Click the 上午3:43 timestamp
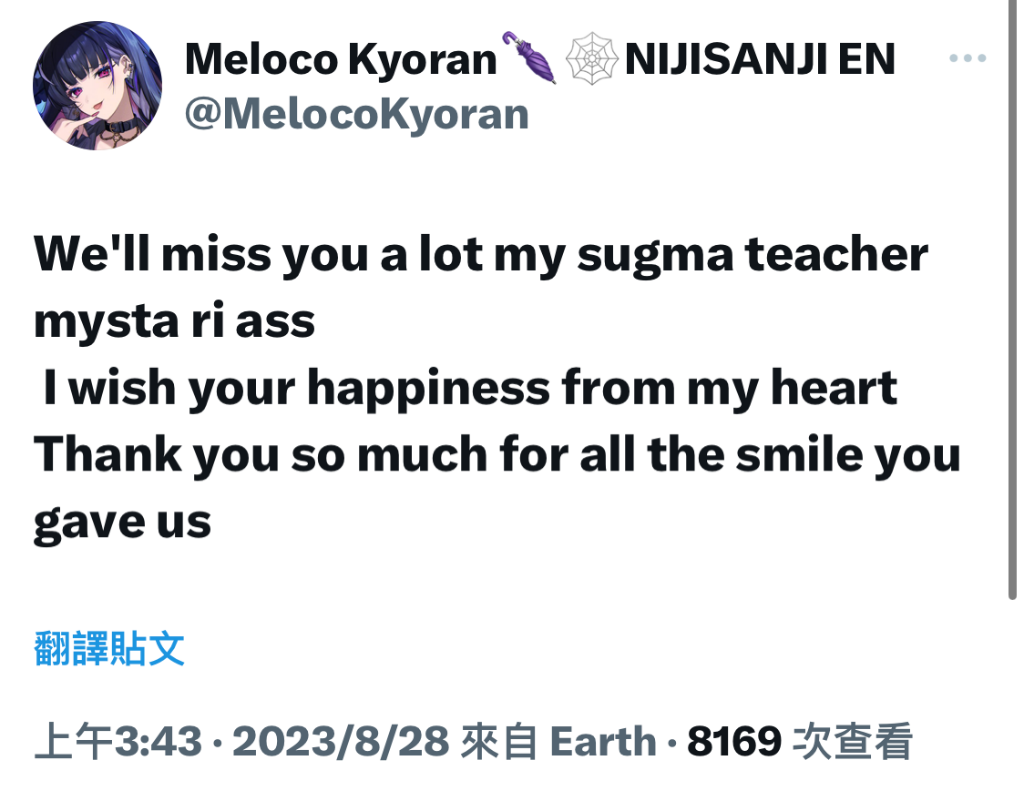Viewport: 1024px width, 789px height. coord(118,741)
